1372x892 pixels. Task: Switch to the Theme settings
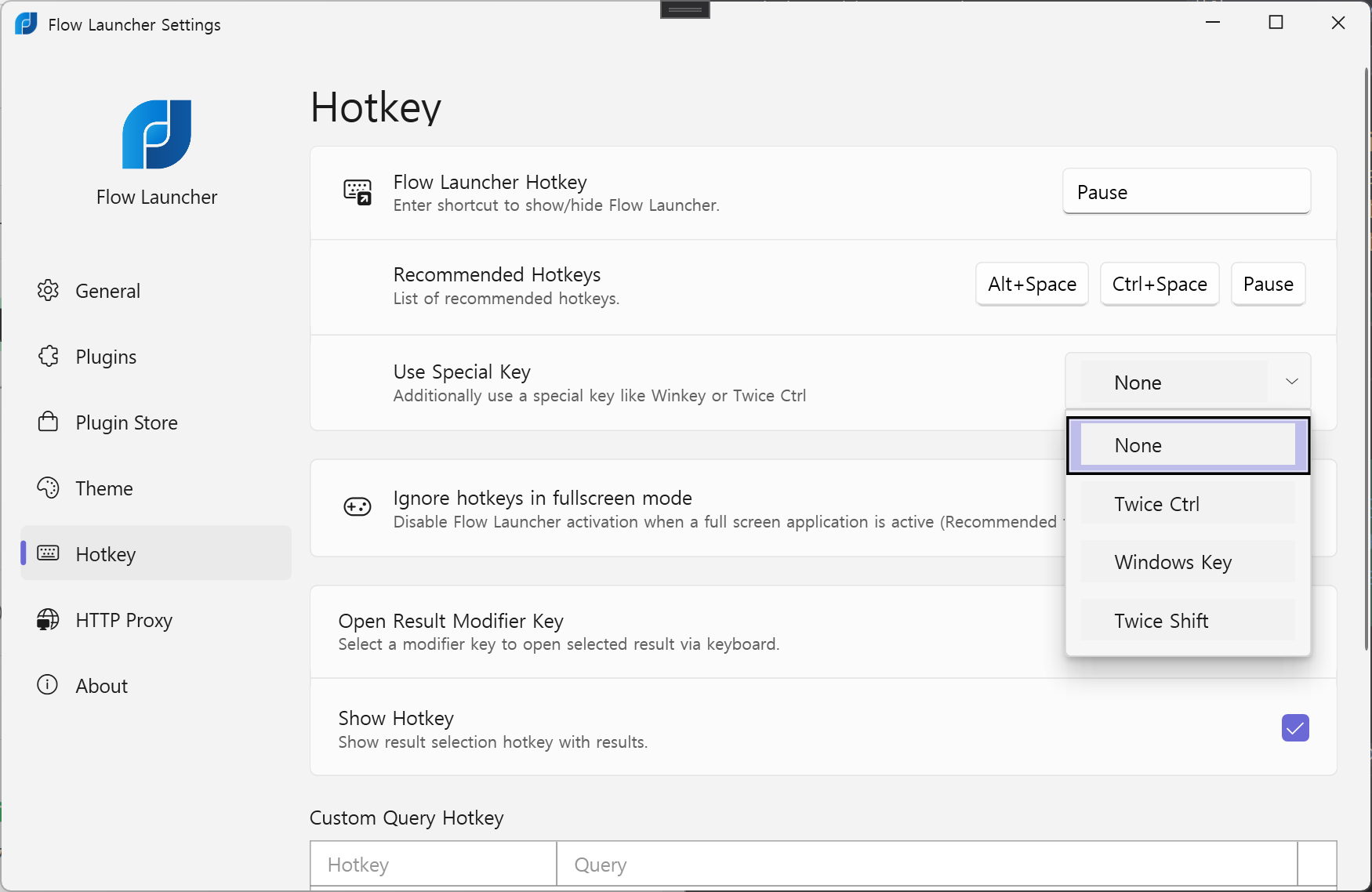pos(156,488)
